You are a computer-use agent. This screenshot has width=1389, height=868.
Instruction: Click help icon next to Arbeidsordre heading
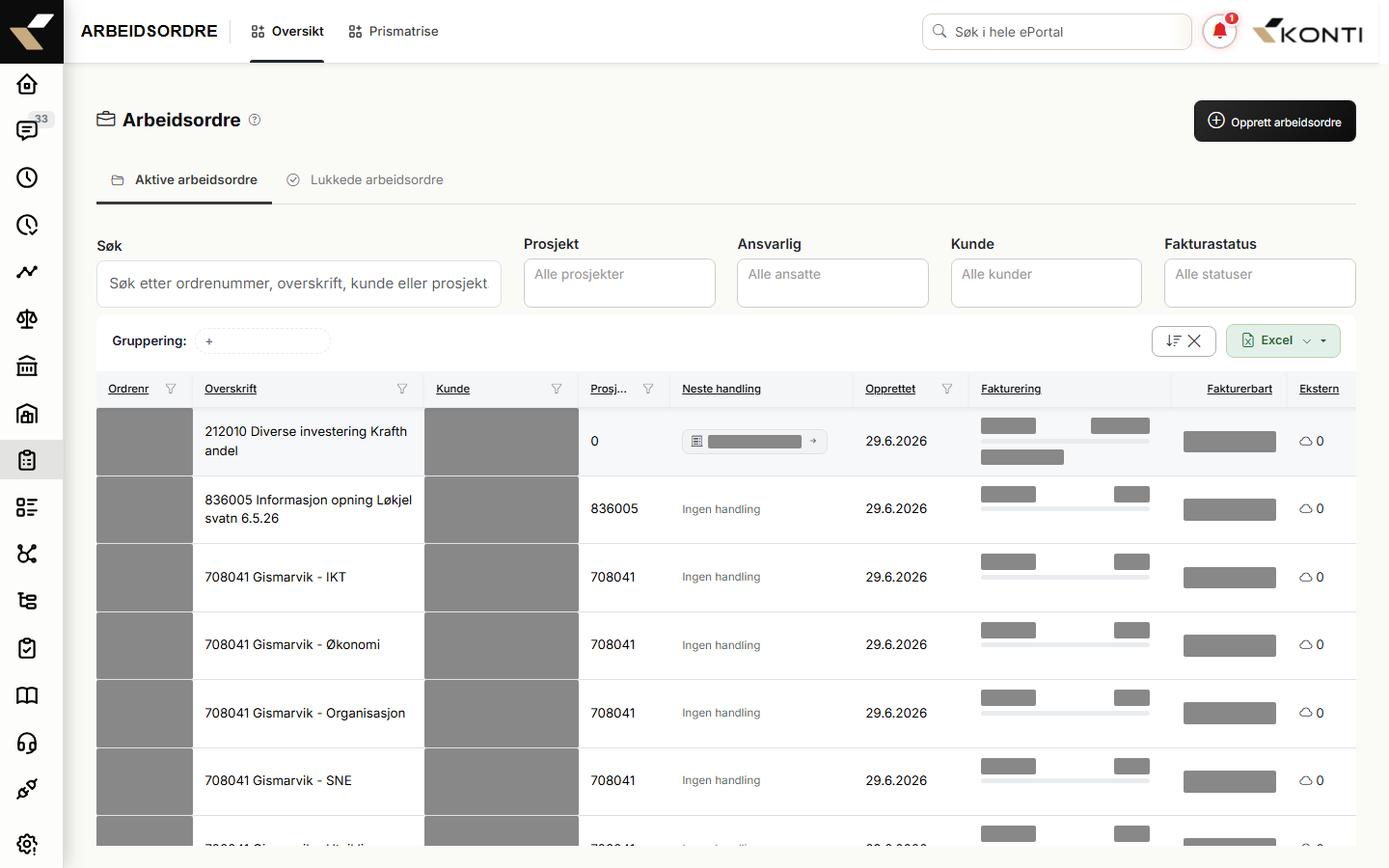point(255,120)
